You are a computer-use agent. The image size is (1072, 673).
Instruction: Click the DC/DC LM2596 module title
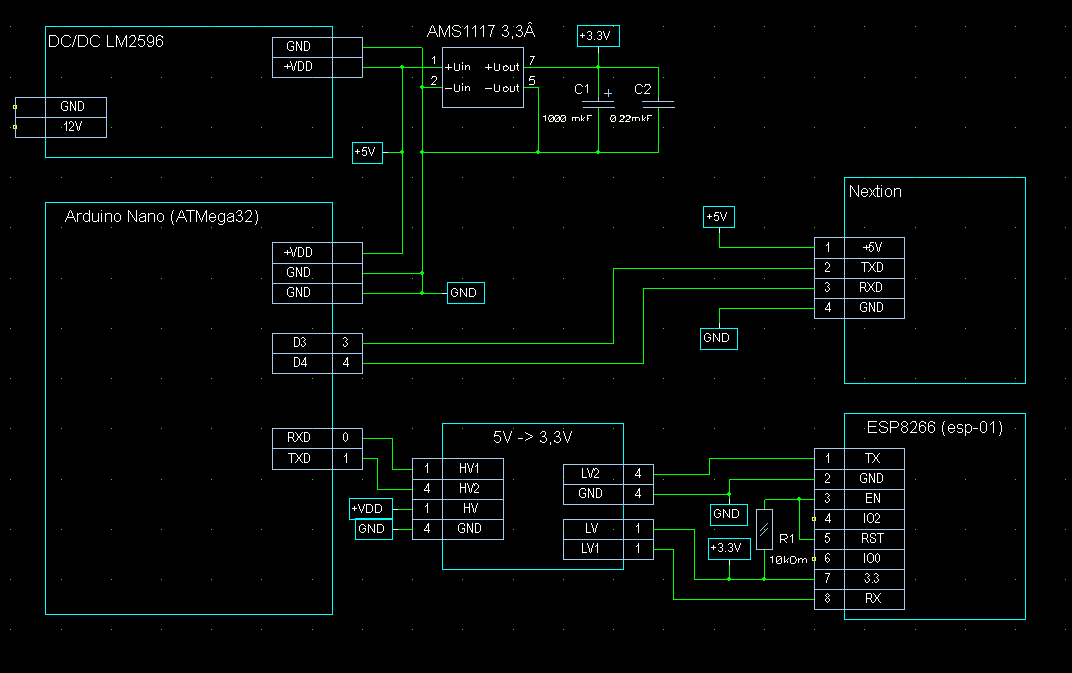(x=106, y=42)
